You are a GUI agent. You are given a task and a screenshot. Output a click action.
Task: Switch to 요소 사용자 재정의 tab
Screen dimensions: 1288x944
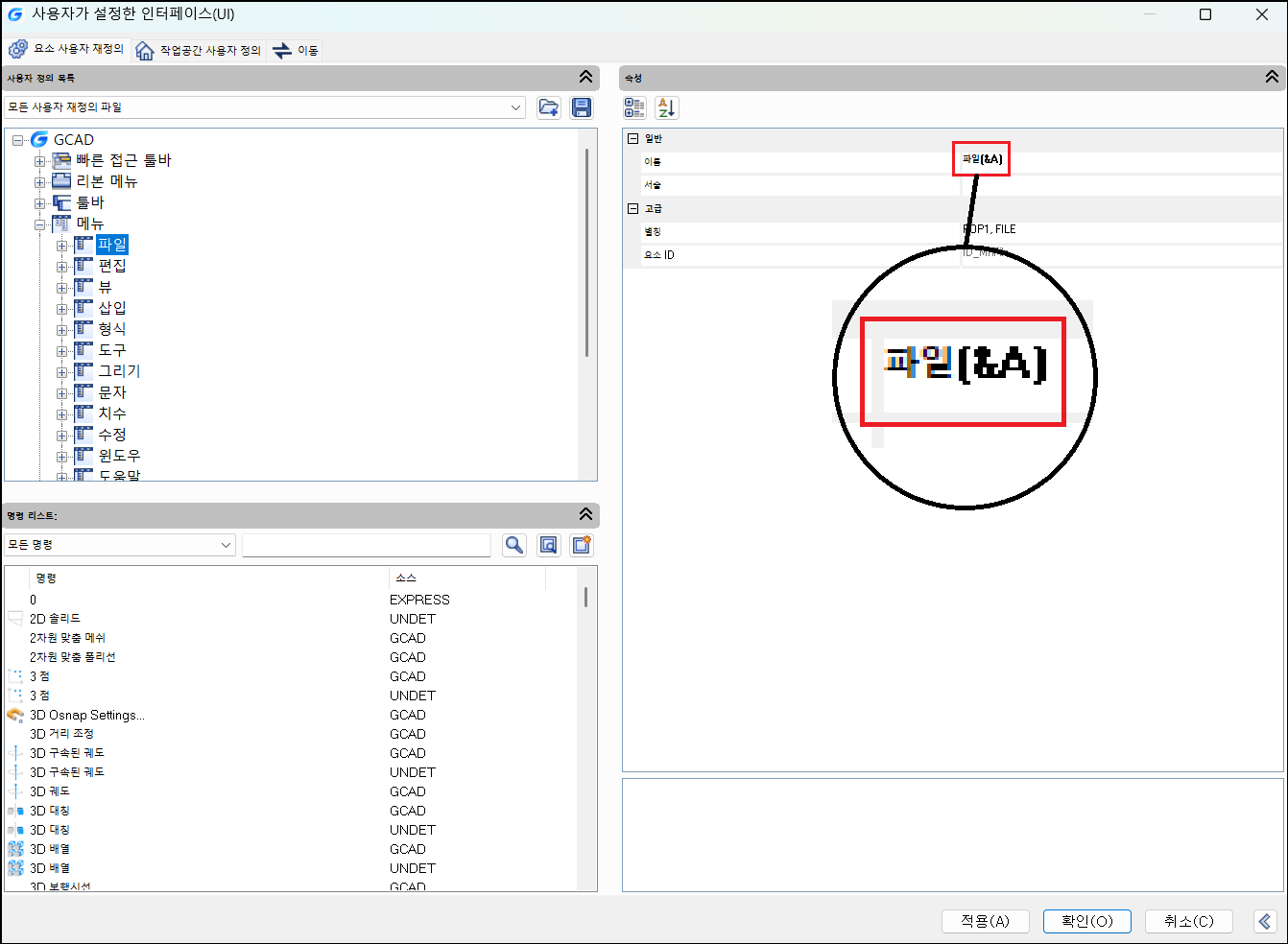[66, 49]
